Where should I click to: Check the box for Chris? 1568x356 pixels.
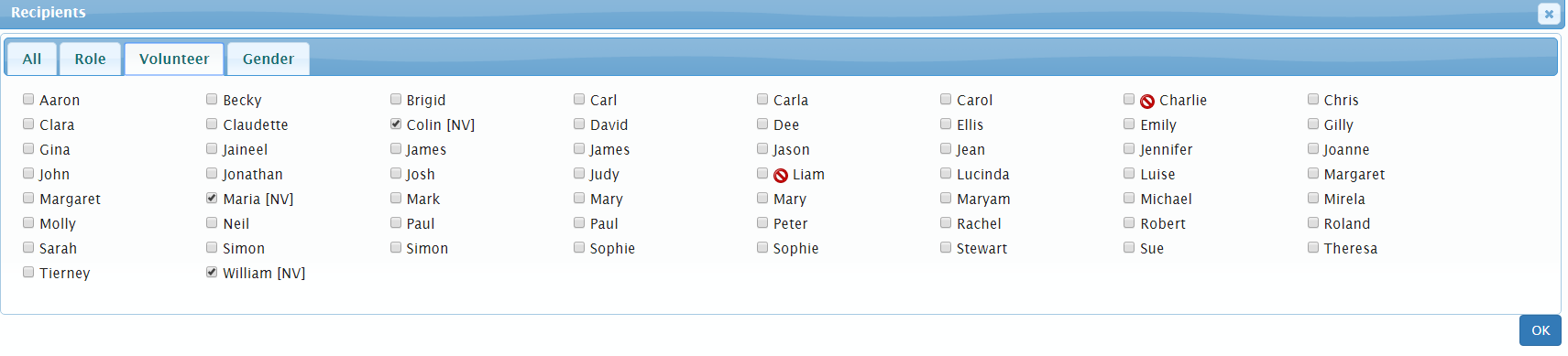point(1313,99)
